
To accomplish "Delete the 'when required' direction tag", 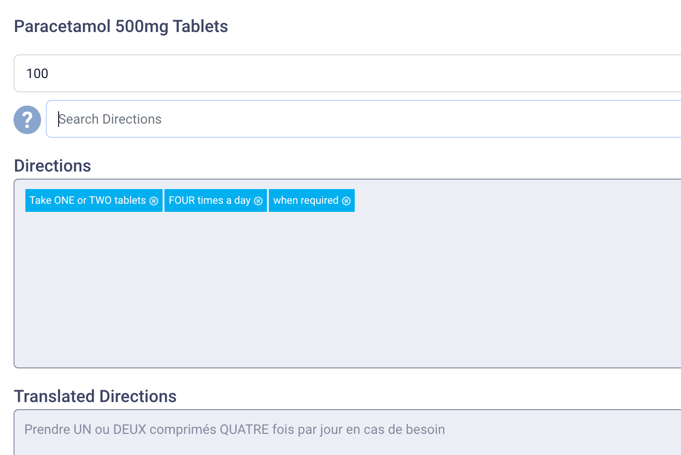I will (346, 201).
